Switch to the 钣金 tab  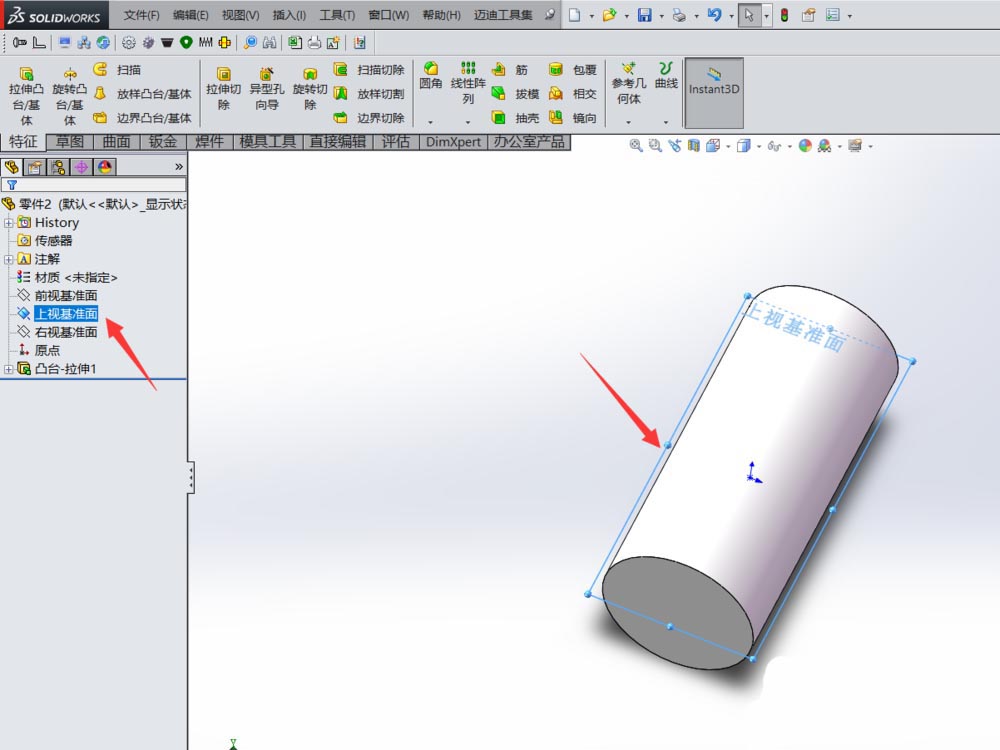point(163,142)
